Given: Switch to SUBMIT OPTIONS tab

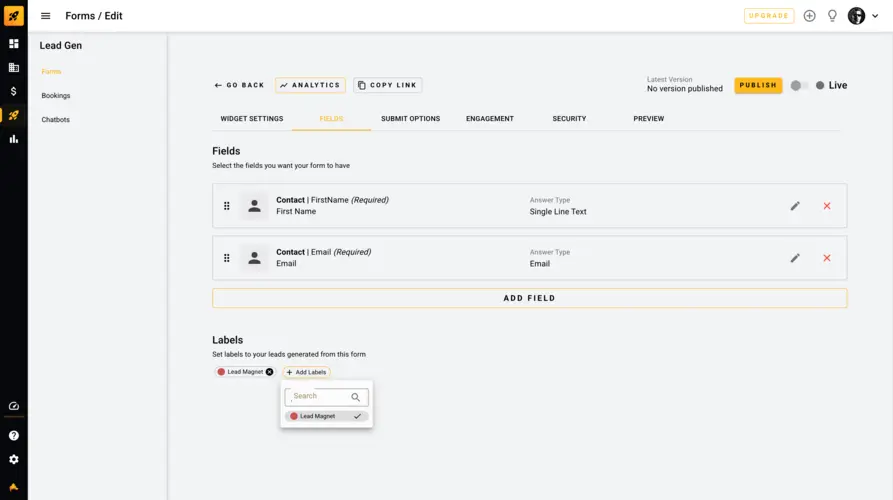Looking at the screenshot, I should [x=411, y=118].
